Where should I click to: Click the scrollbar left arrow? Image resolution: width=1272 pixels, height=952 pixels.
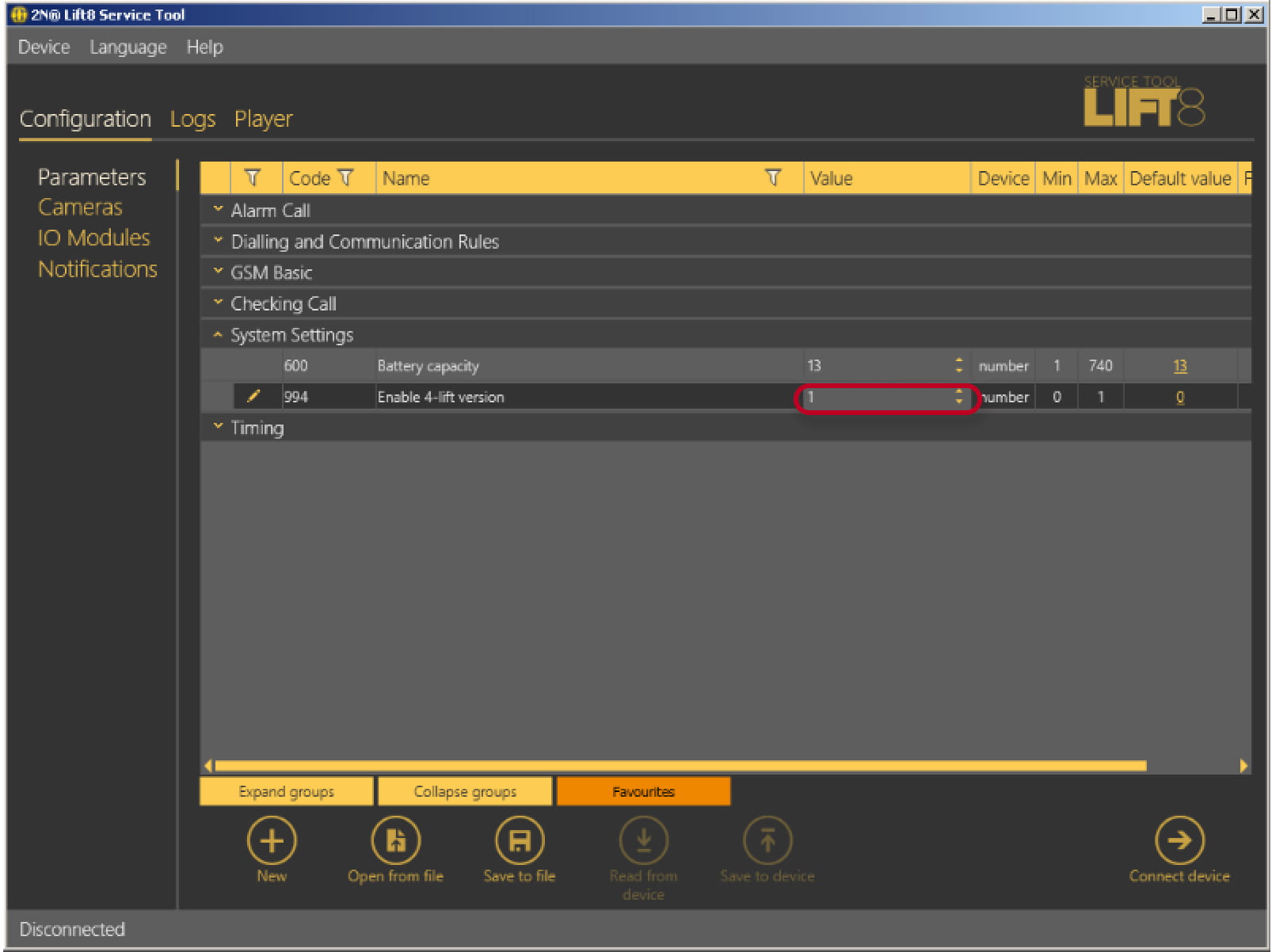pyautogui.click(x=208, y=766)
